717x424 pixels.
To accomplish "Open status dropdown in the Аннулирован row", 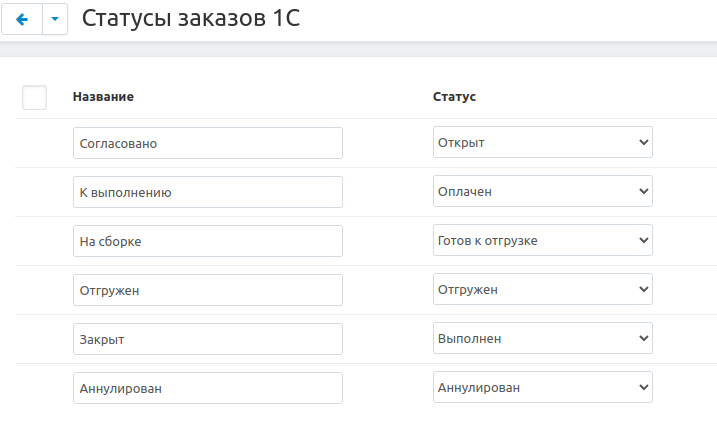I will pyautogui.click(x=542, y=387).
